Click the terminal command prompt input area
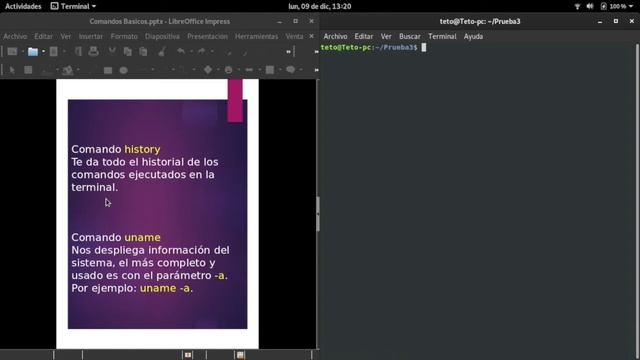 (x=424, y=48)
